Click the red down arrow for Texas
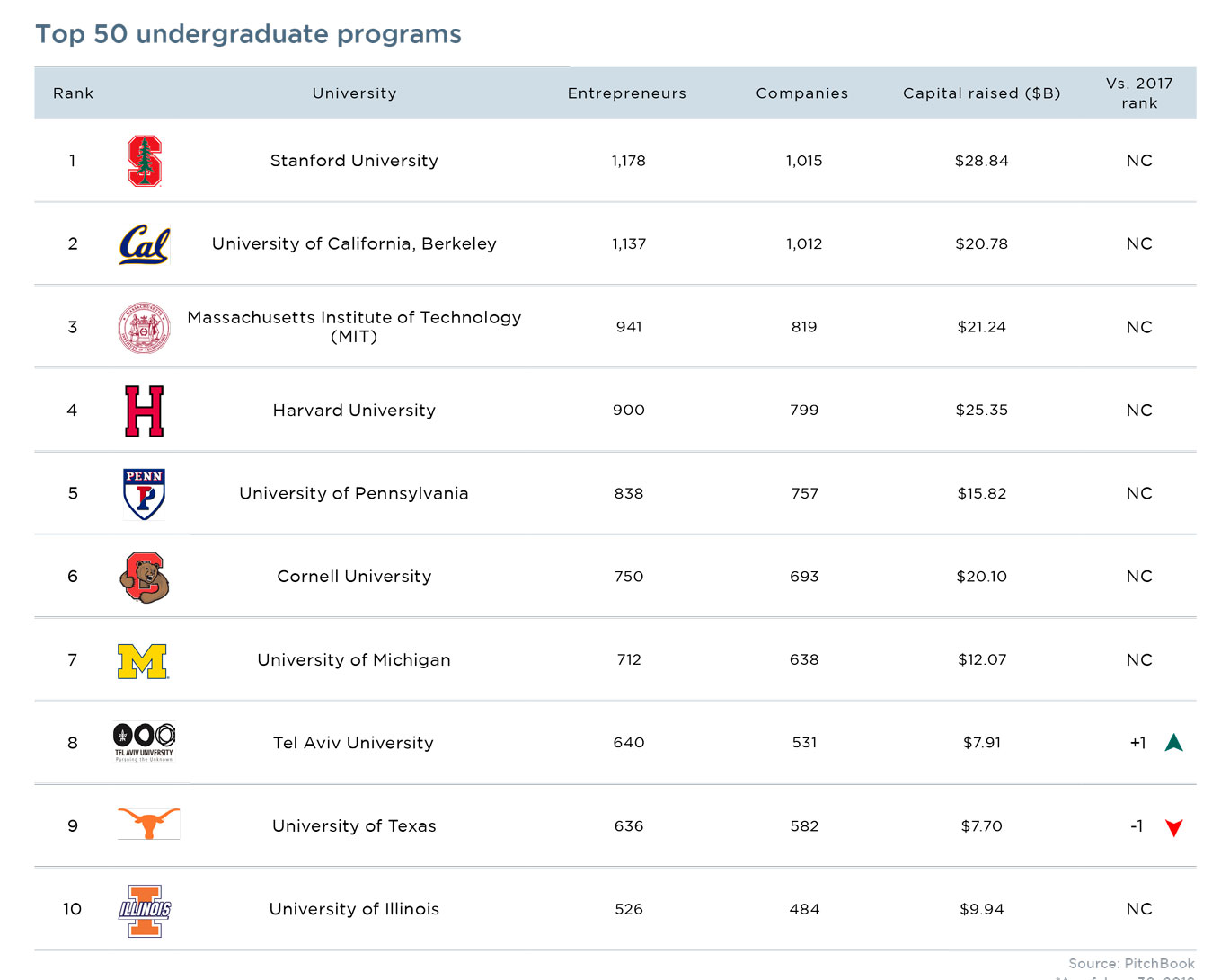 1173,827
